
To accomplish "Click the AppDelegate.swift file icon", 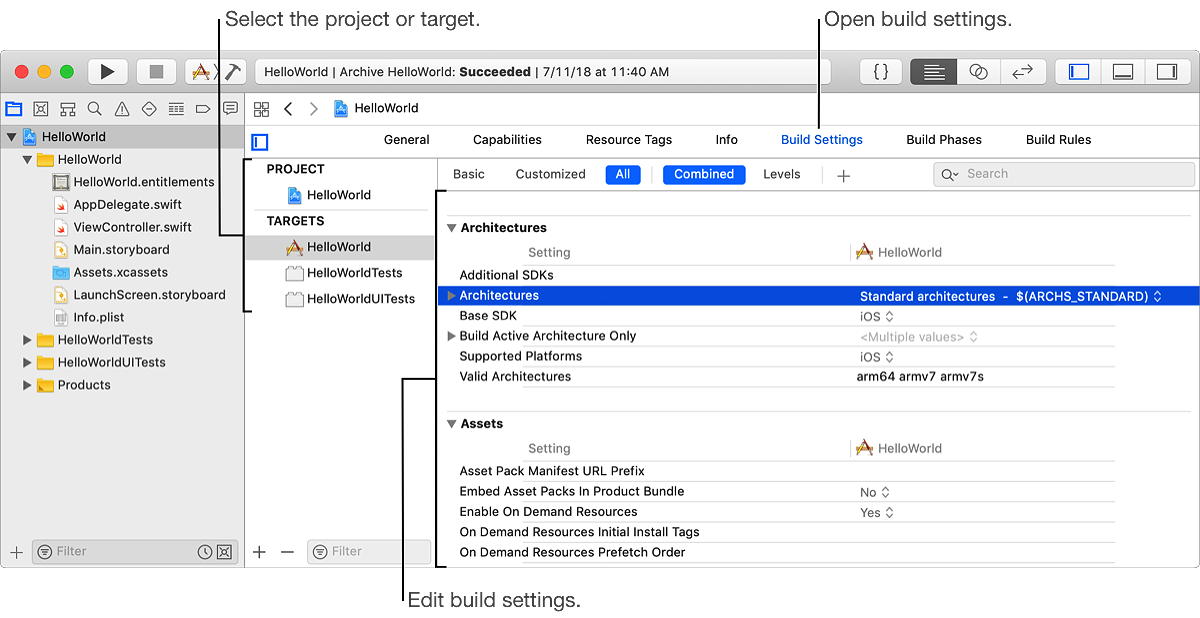I will pos(60,205).
